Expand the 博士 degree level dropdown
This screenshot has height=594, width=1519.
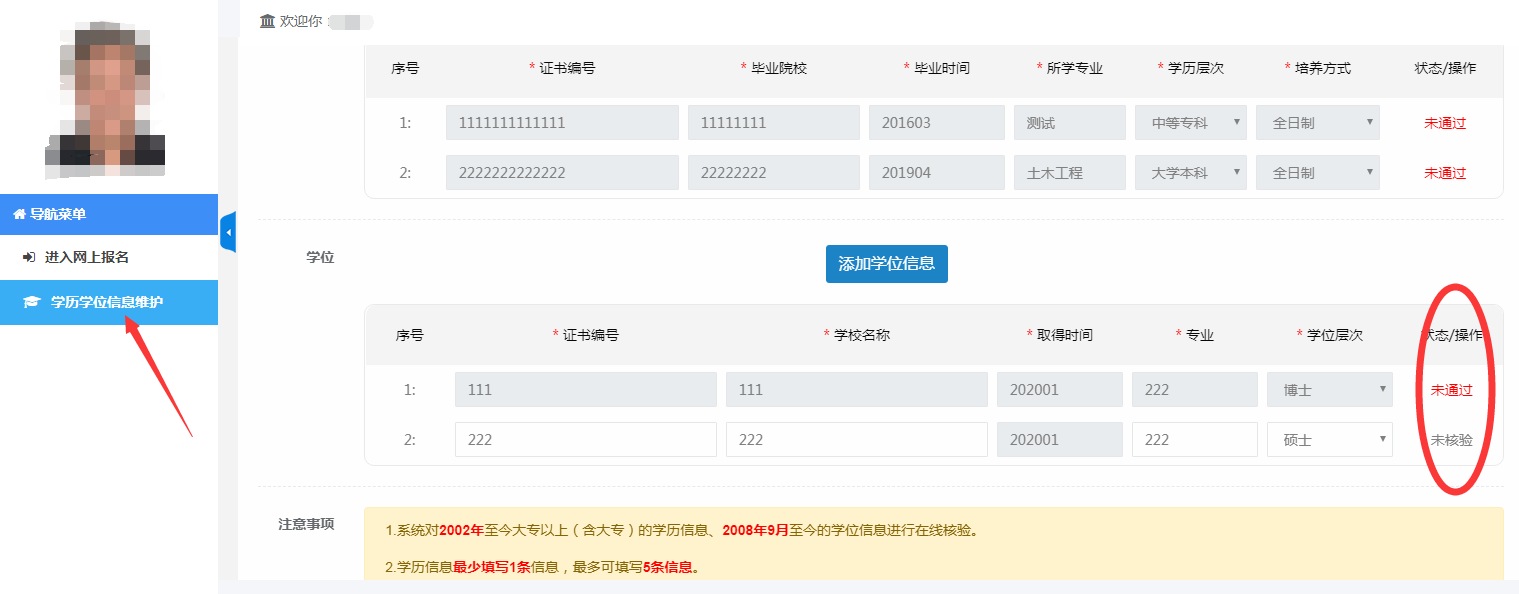click(x=1329, y=390)
